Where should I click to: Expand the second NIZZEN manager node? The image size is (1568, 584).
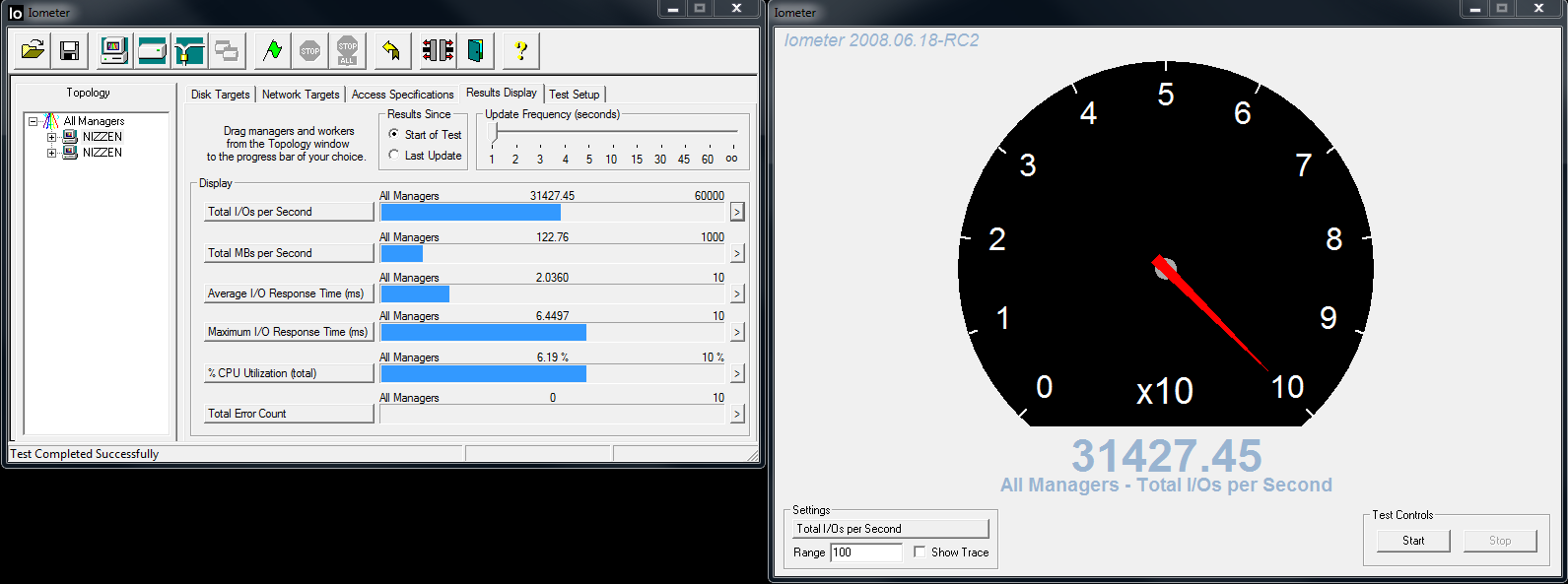pos(52,153)
